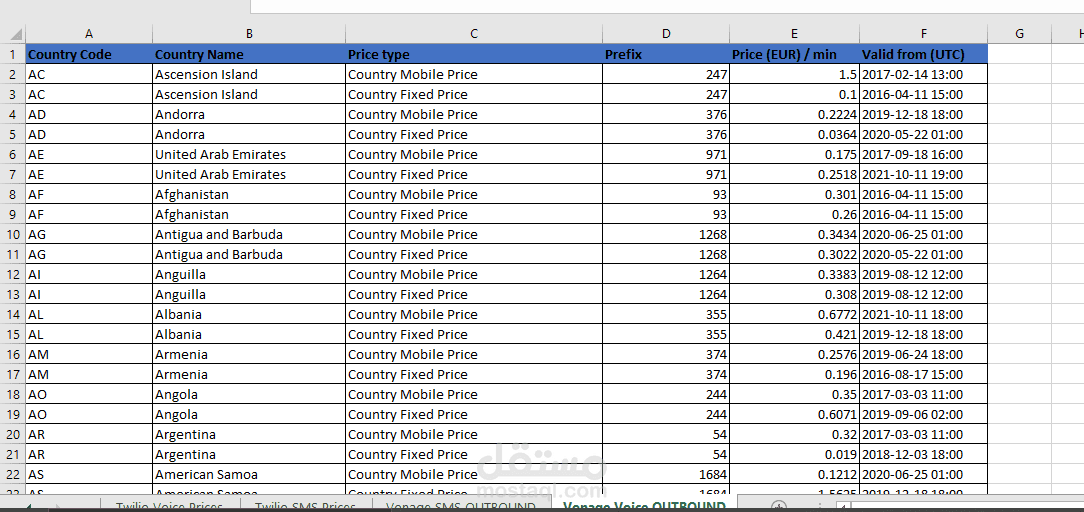Select row 10 header
The image size is (1084, 512).
12,234
